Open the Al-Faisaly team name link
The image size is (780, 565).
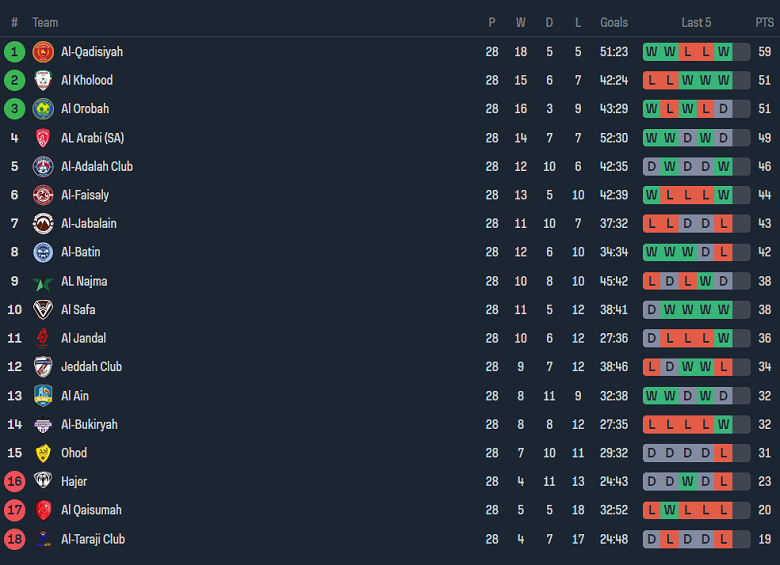85,195
